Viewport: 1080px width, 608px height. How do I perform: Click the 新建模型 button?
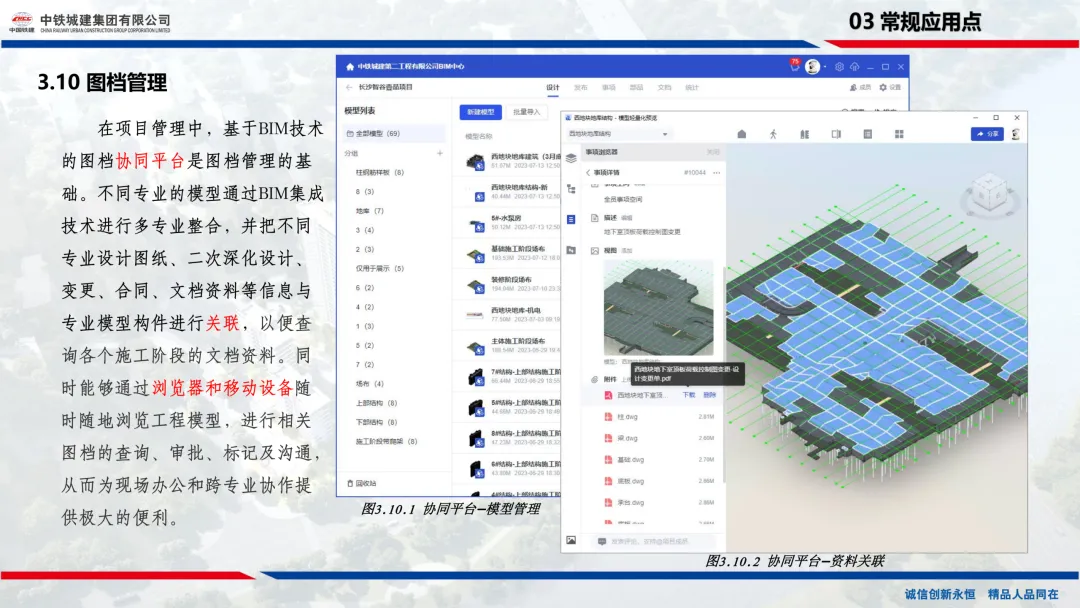coord(481,112)
